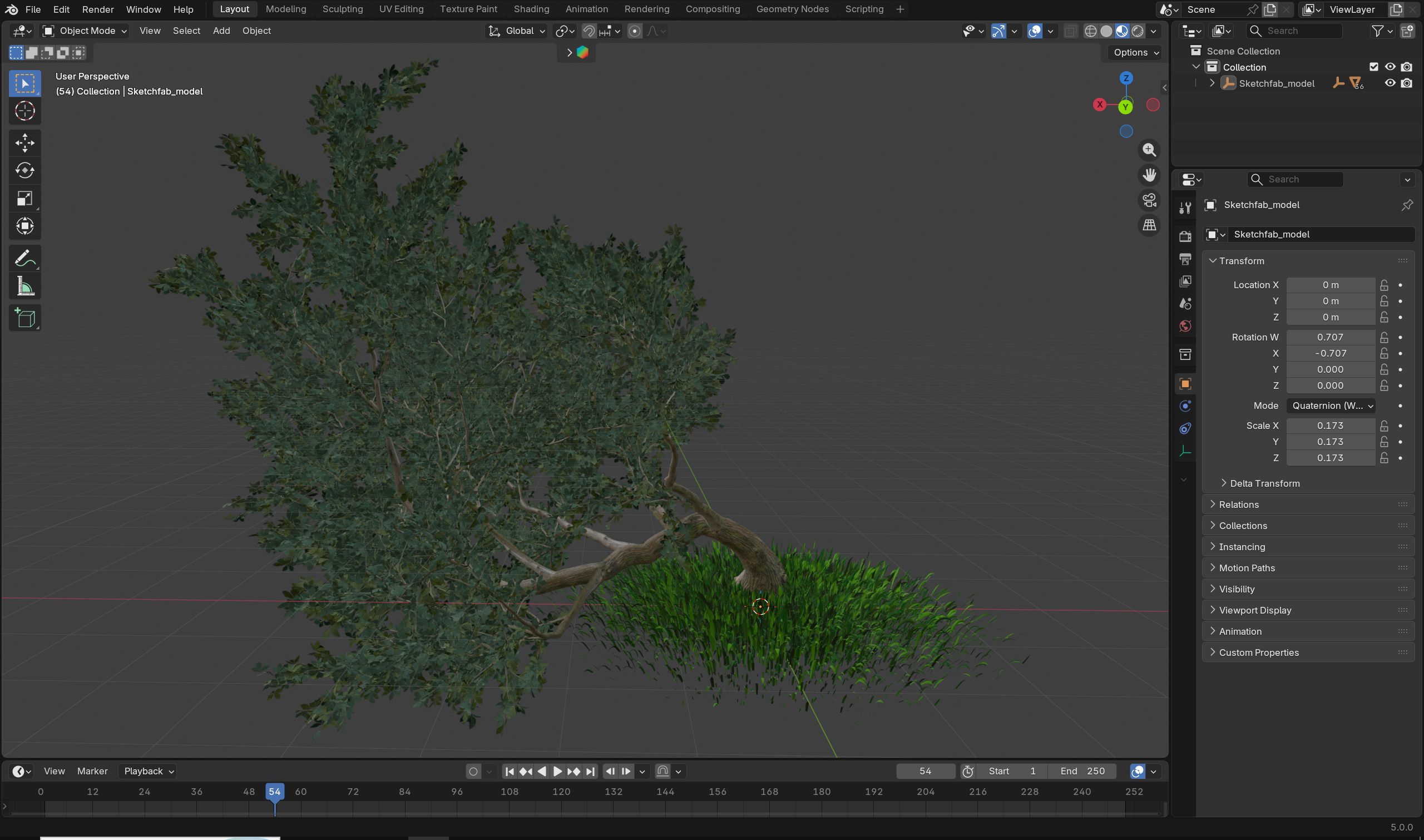1424x840 pixels.
Task: Click the End frame field 250
Action: point(1081,772)
